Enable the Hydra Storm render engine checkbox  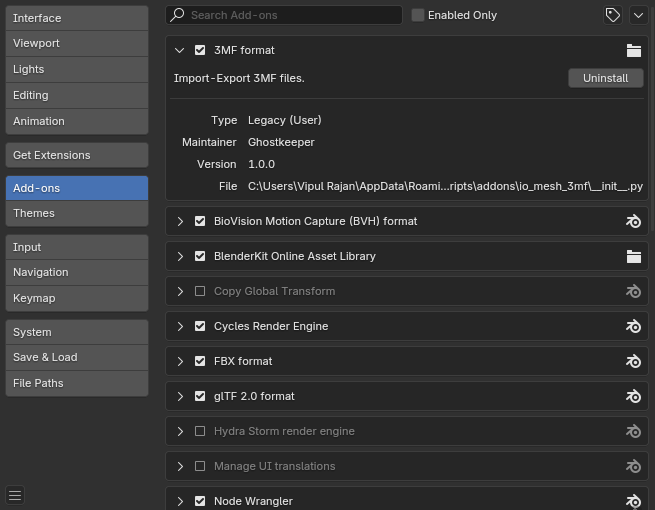[200, 431]
